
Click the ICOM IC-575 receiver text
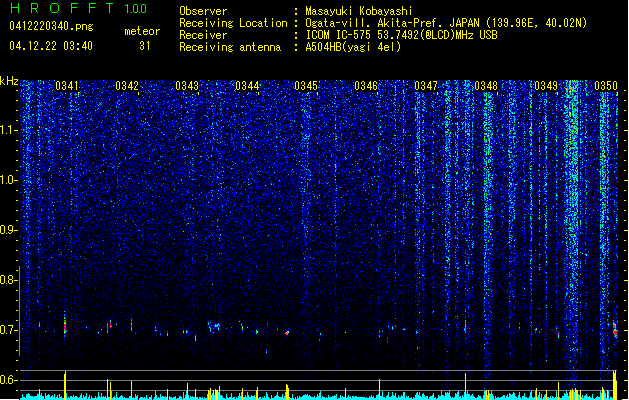pos(402,35)
